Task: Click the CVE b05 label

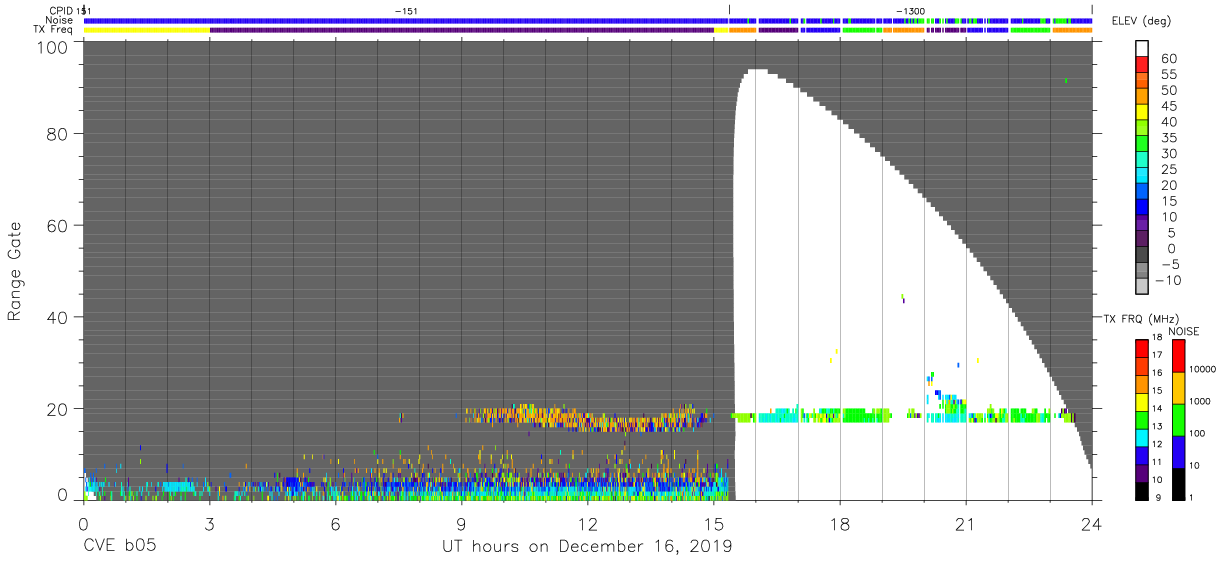Action: [x=119, y=546]
